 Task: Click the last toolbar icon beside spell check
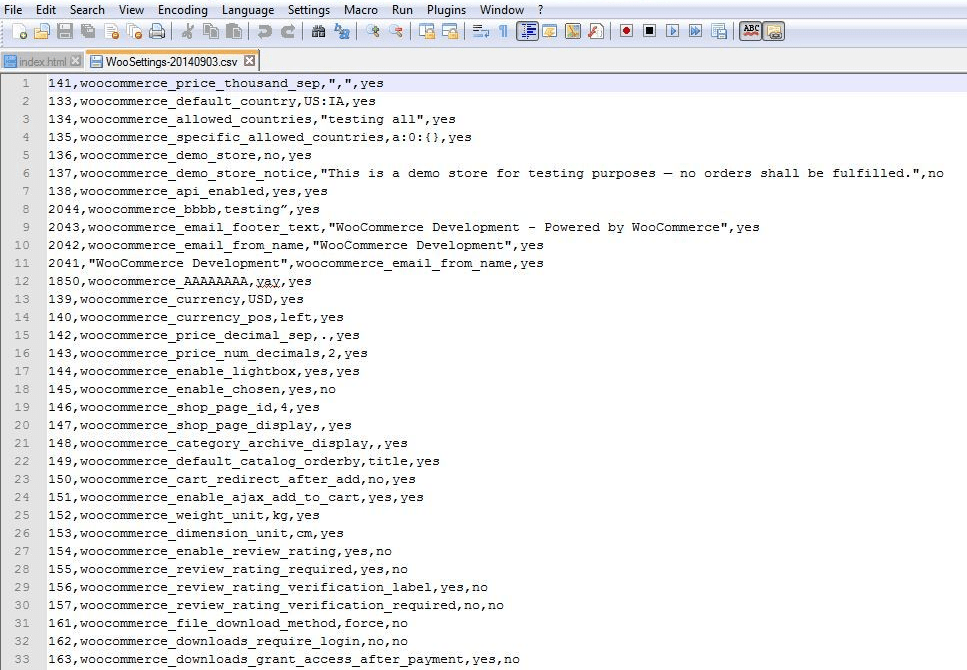pos(774,31)
